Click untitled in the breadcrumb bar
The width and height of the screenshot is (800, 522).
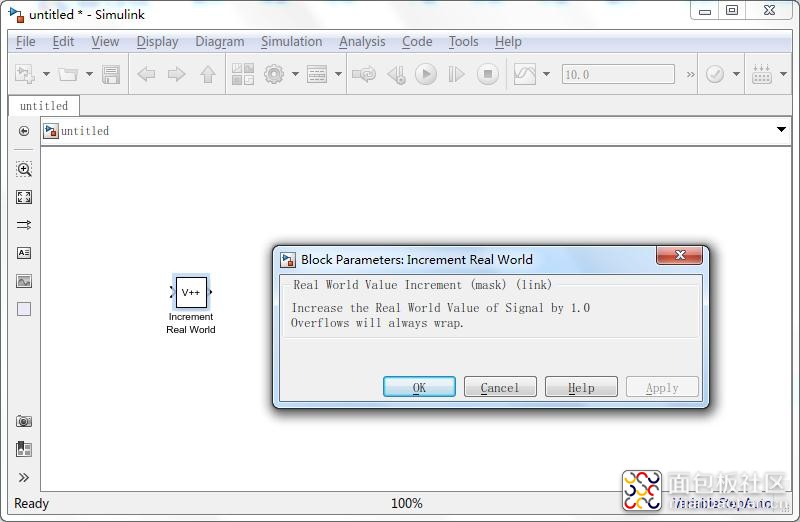[x=85, y=131]
